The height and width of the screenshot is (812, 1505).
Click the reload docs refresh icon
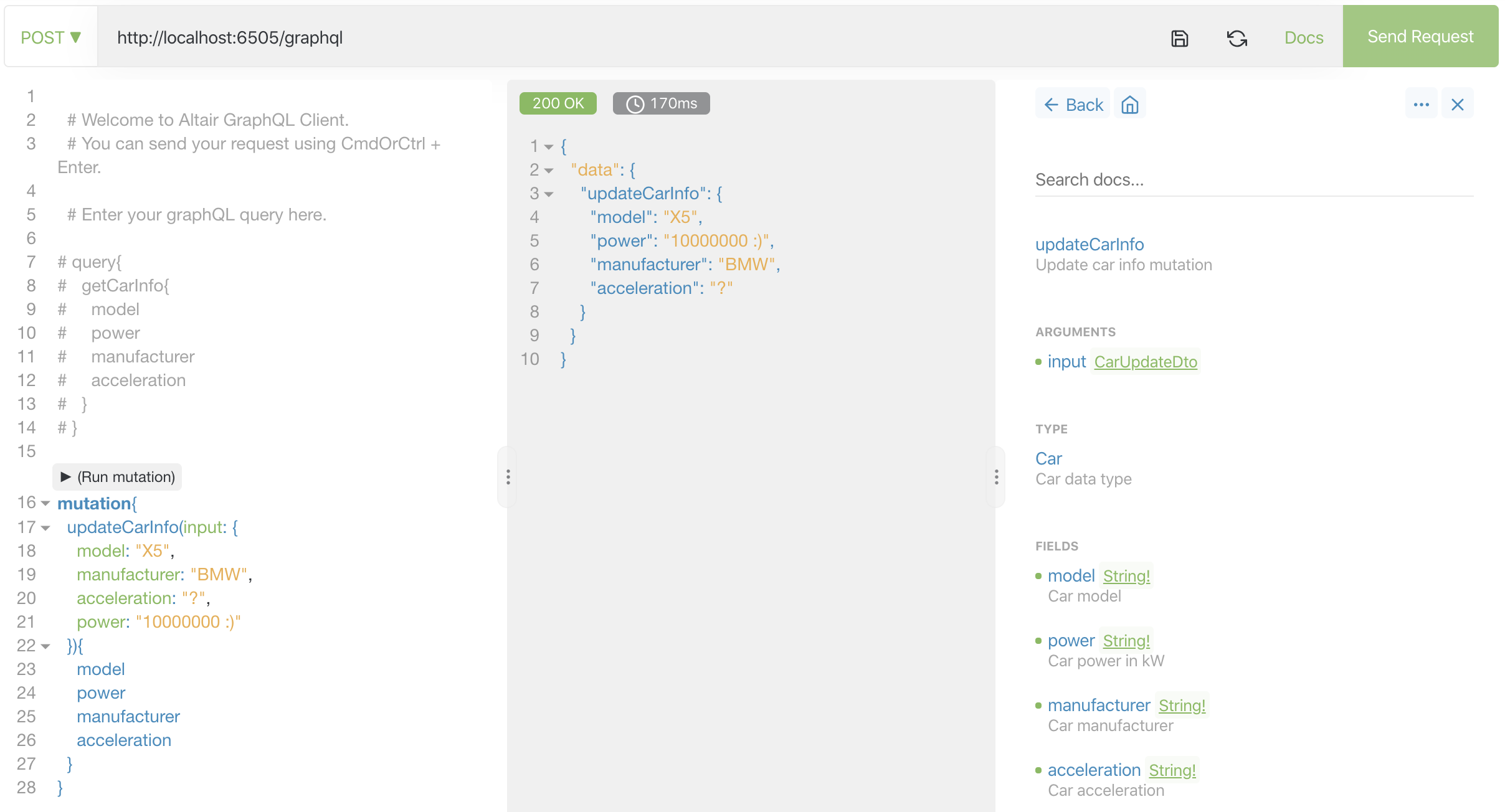point(1237,38)
